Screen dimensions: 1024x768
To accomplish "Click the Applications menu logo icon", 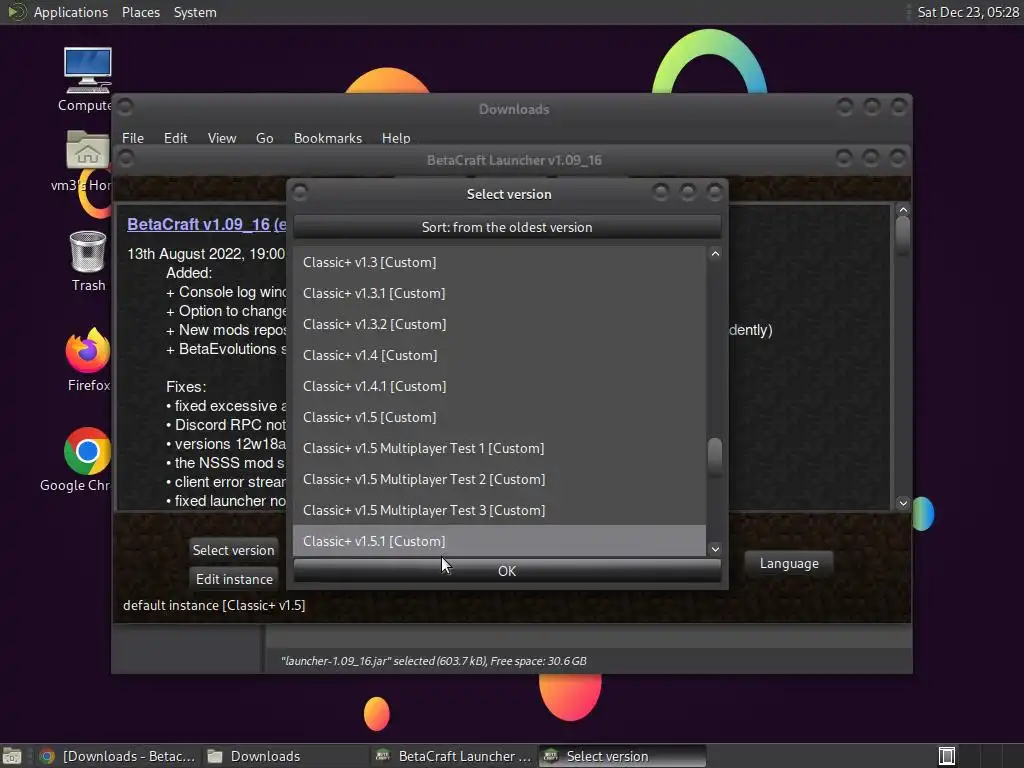I will (16, 12).
